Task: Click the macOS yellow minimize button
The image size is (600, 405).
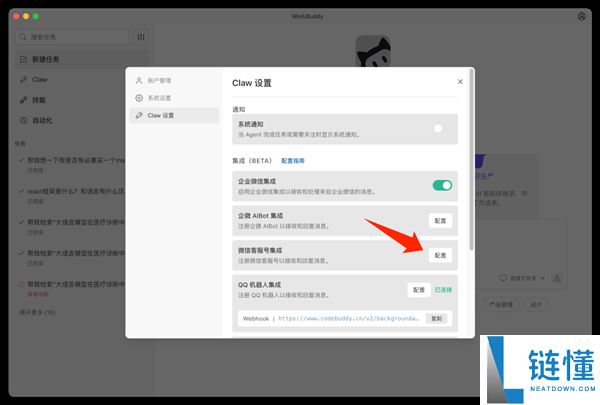Action: (x=26, y=16)
